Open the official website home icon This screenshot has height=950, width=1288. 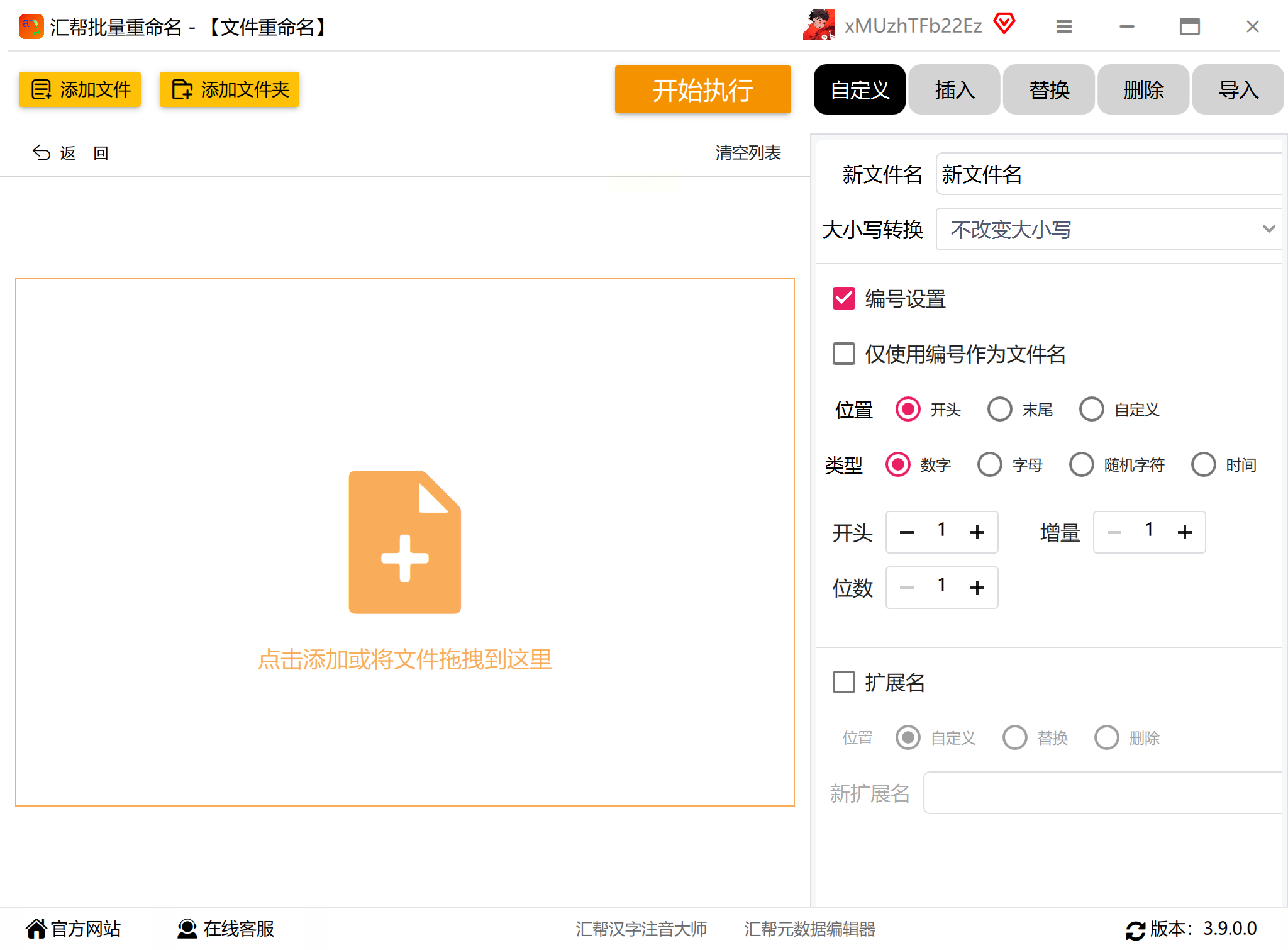tap(36, 929)
